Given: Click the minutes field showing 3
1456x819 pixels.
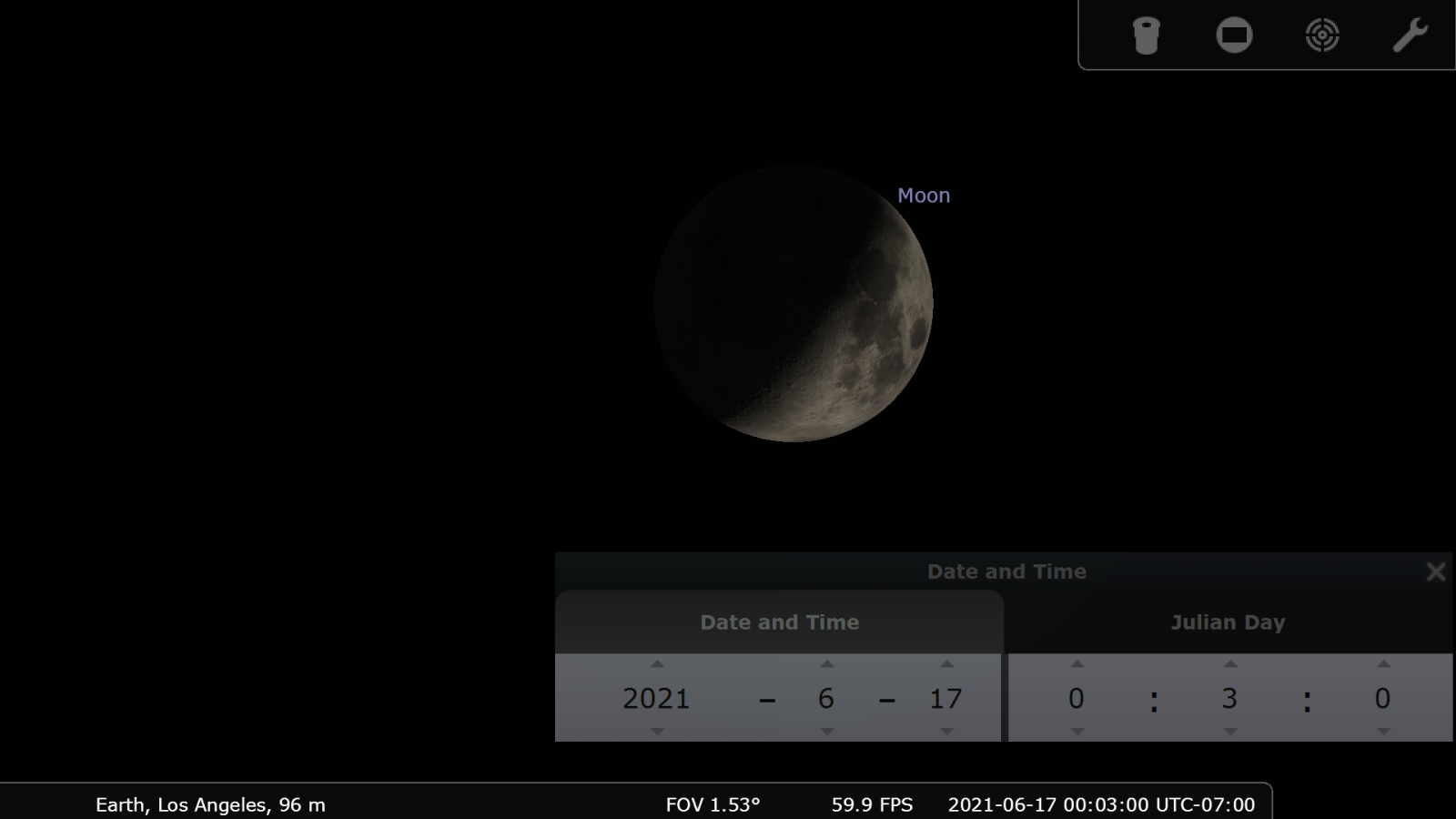Looking at the screenshot, I should (x=1229, y=699).
